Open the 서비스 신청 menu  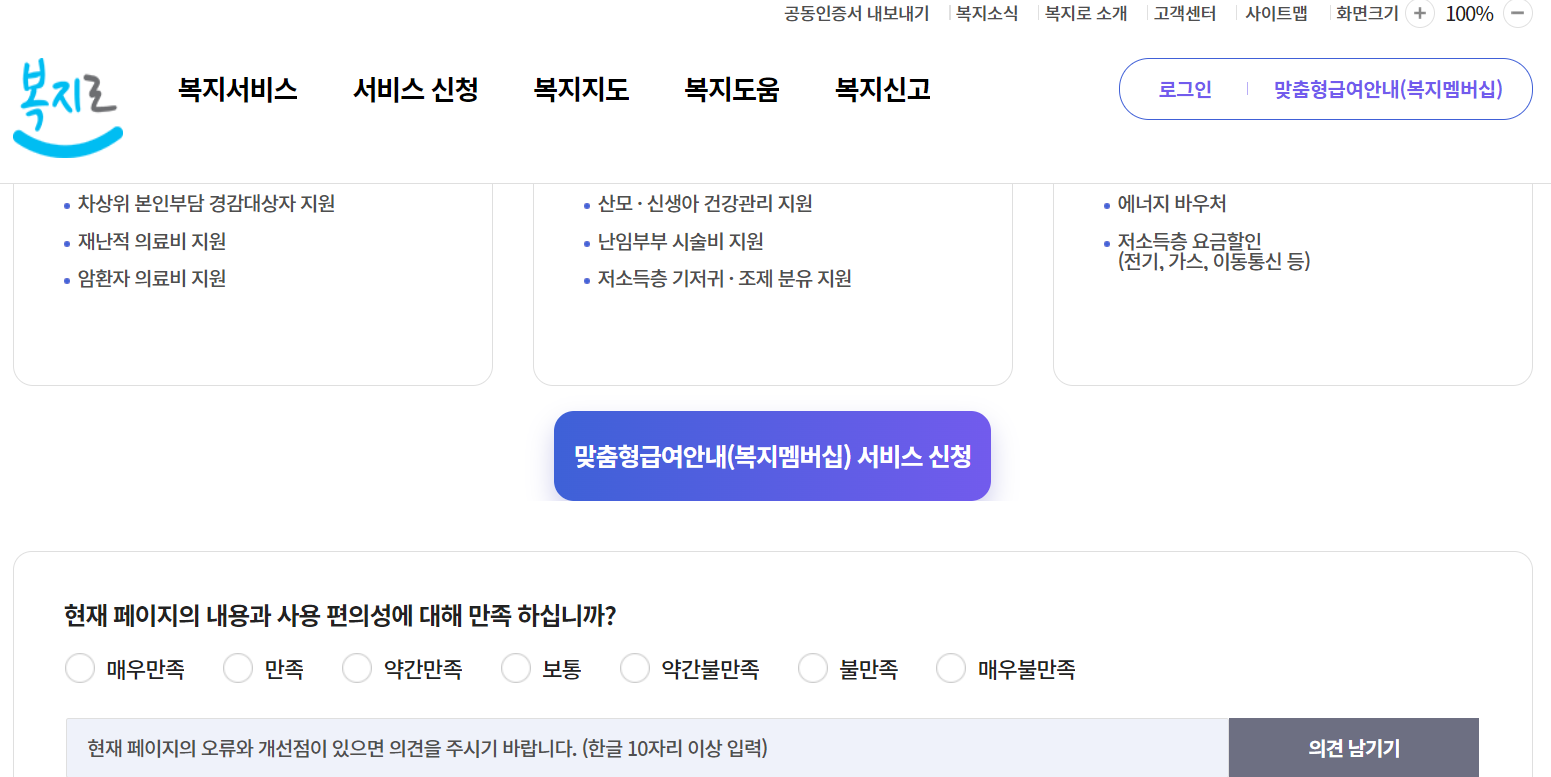pyautogui.click(x=416, y=89)
